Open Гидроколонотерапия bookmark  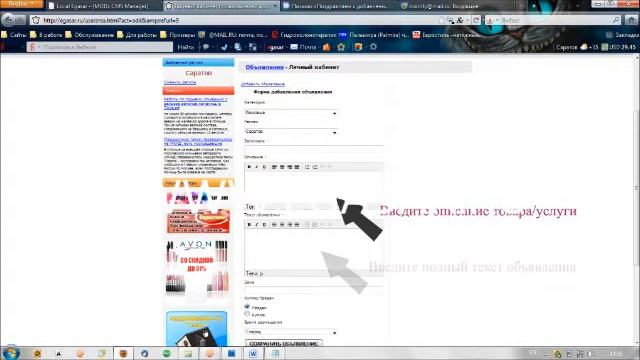point(304,35)
